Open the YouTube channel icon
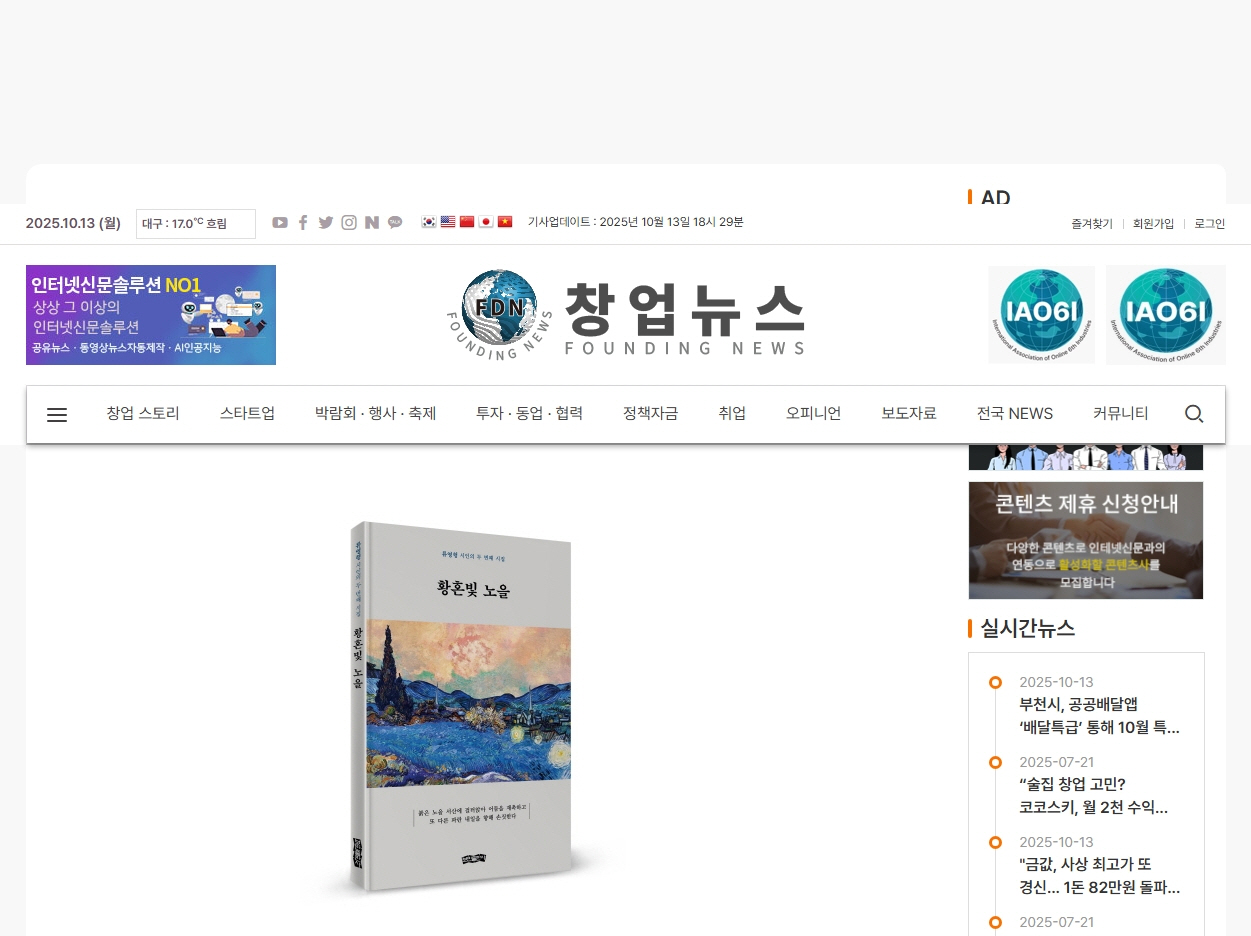 (x=280, y=223)
